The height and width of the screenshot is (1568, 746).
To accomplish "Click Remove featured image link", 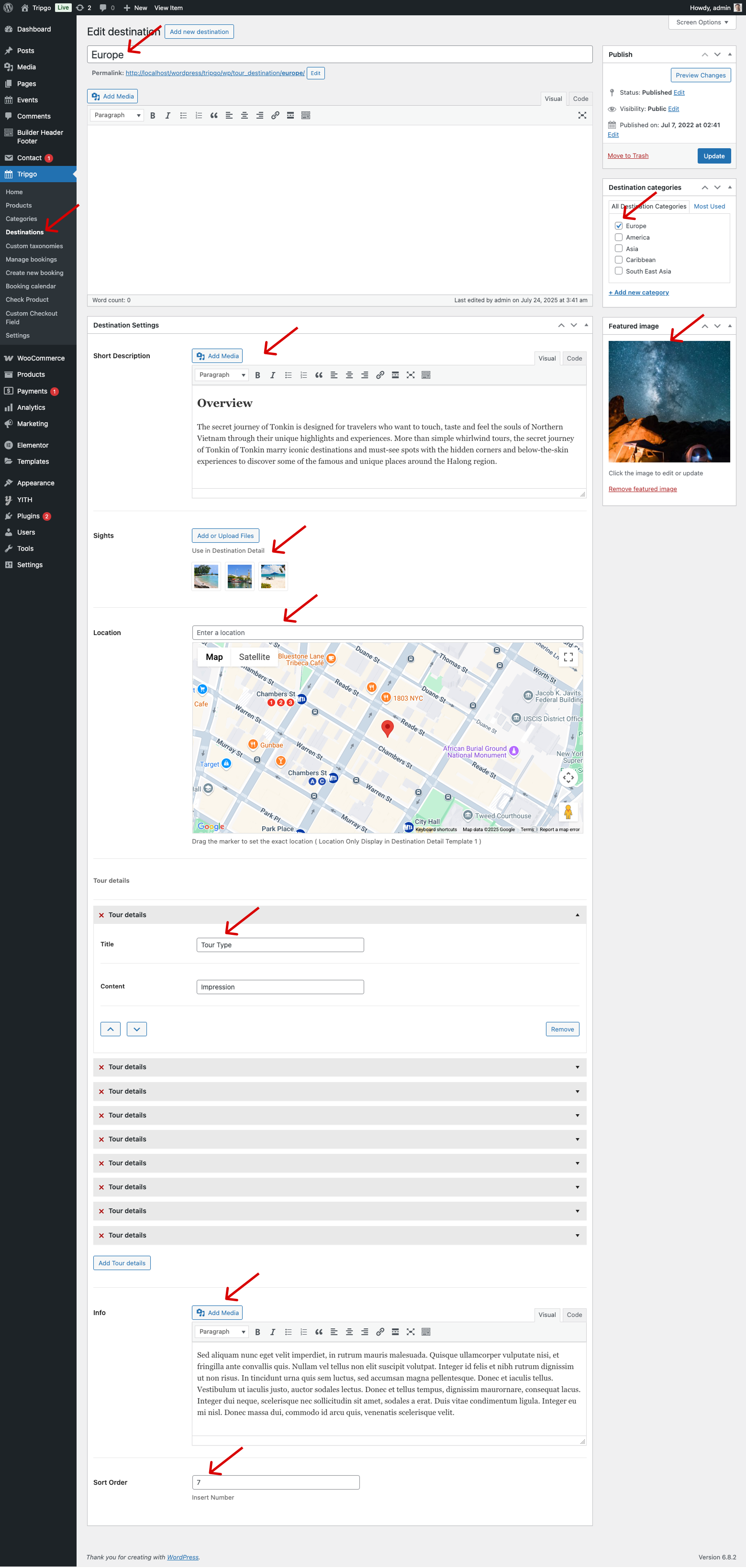I will pos(643,489).
